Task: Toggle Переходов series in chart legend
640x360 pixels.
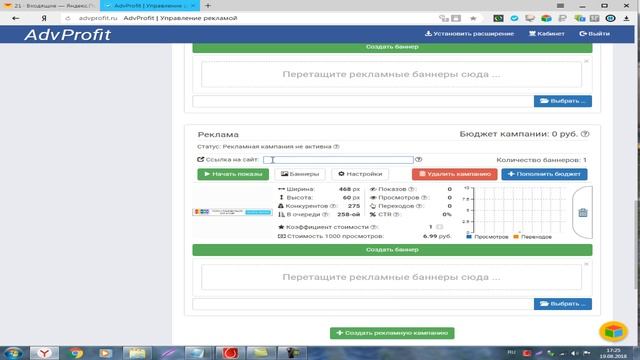Action: pyautogui.click(x=532, y=237)
